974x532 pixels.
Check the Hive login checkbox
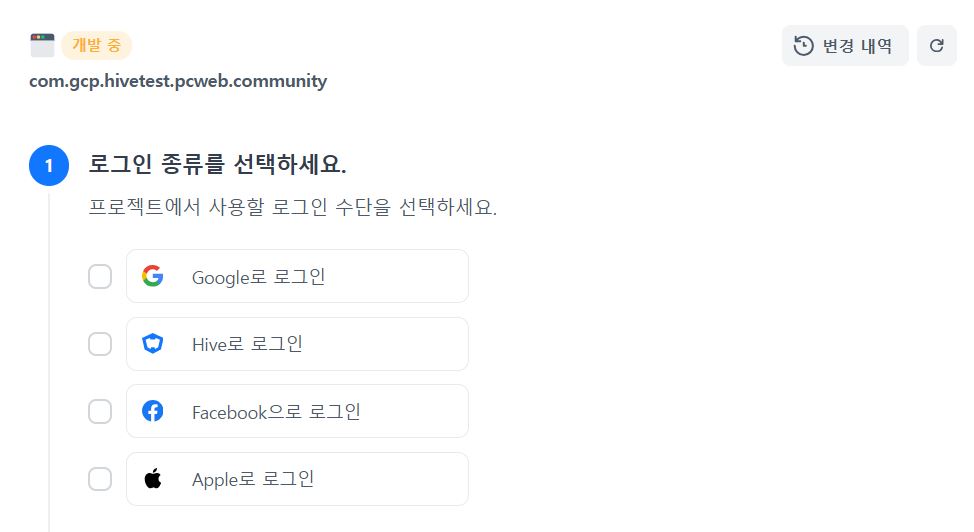coord(100,344)
